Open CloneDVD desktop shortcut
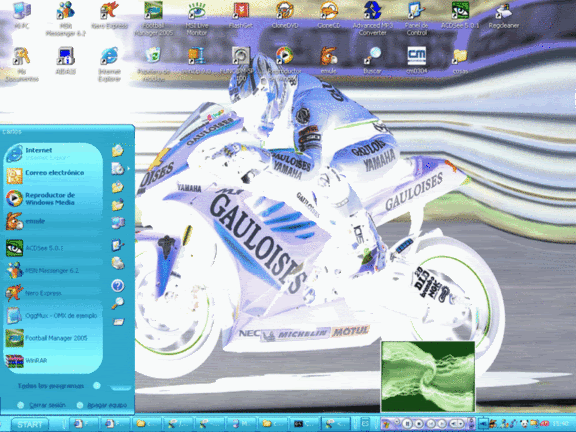Image resolution: width=576 pixels, height=432 pixels. [285, 15]
